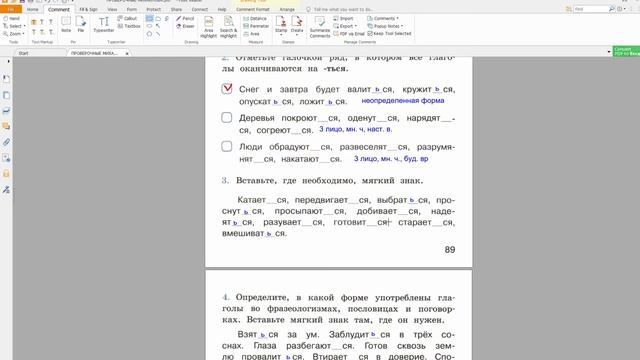
Task: Switch to the Home ribbon tab
Action: (32, 9)
